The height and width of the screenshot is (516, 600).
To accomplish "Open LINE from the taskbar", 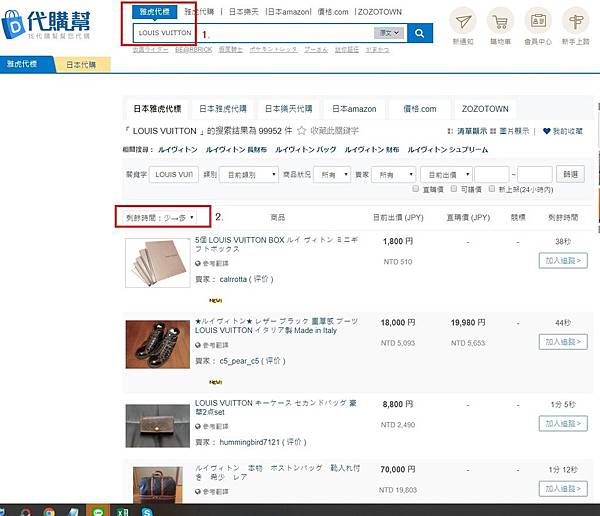I will click(98, 511).
